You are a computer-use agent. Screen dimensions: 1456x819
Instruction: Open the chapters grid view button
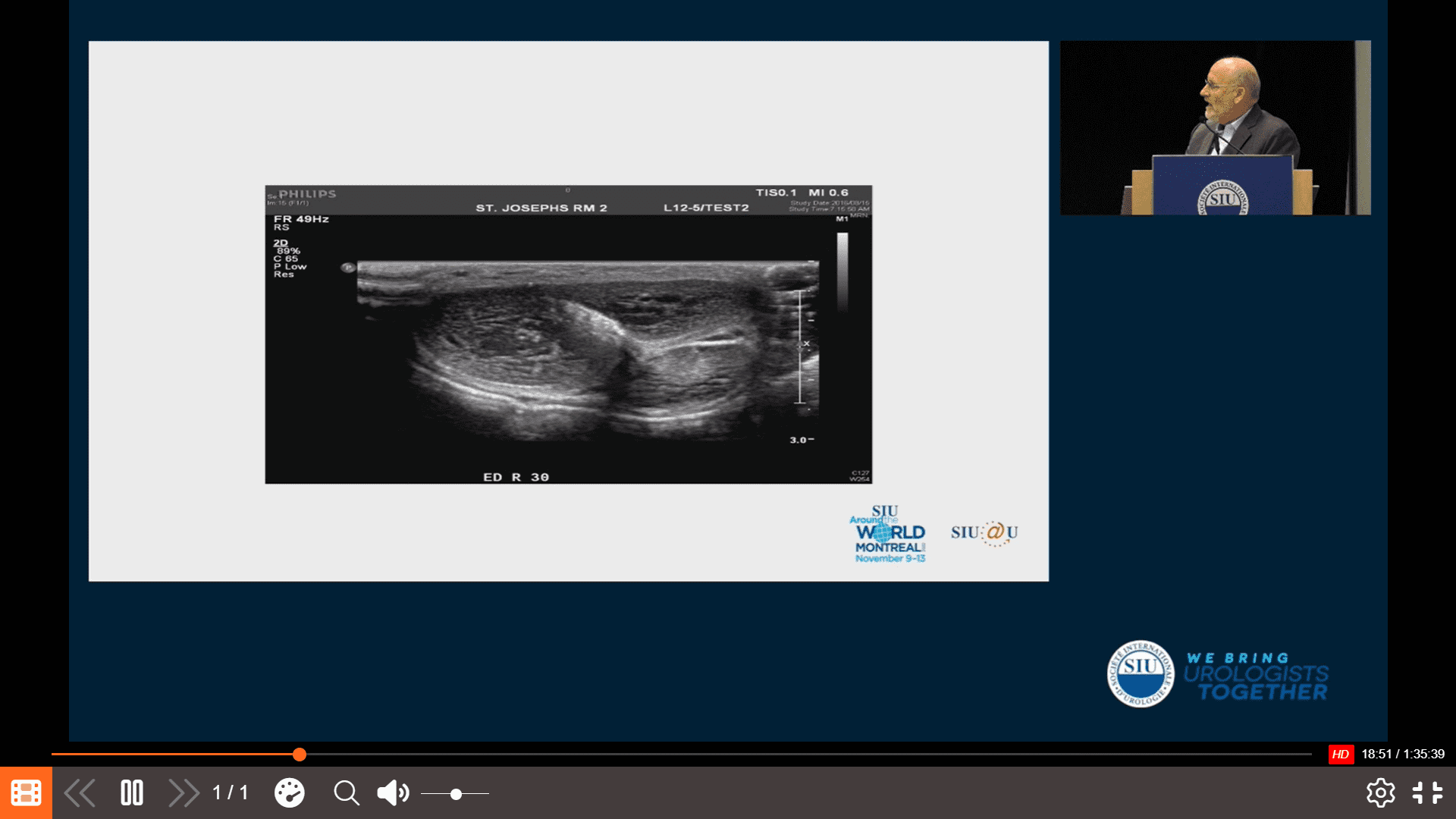click(26, 792)
